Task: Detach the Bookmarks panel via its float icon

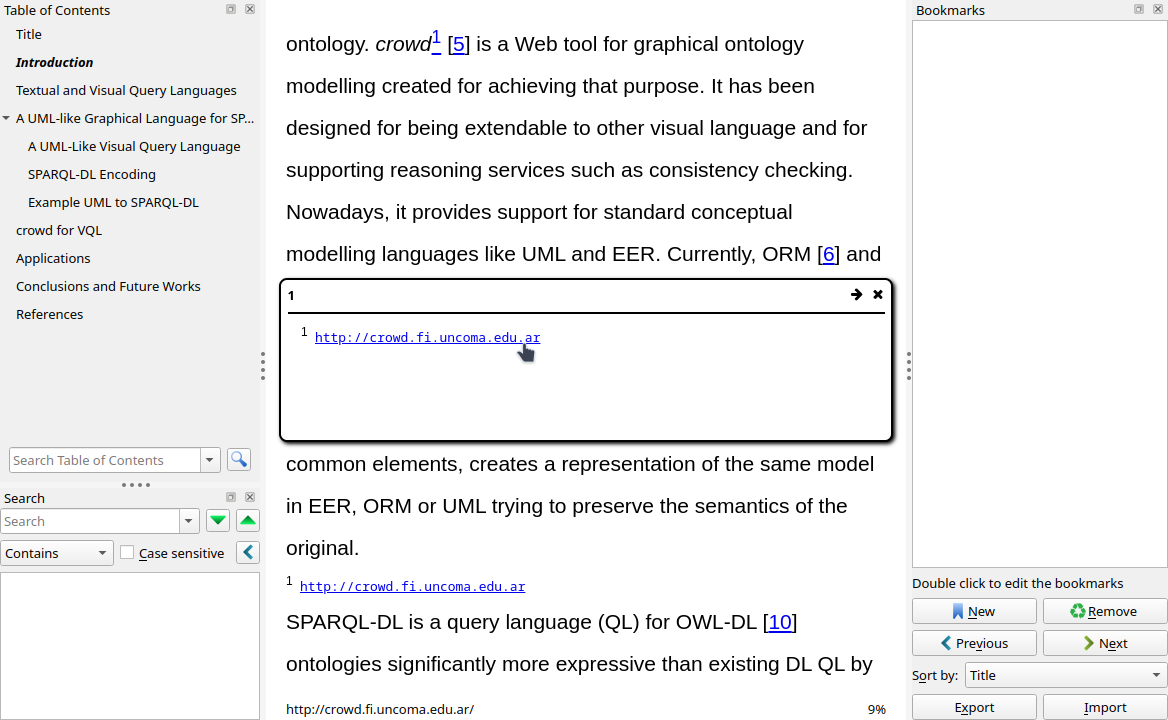Action: 1137,10
